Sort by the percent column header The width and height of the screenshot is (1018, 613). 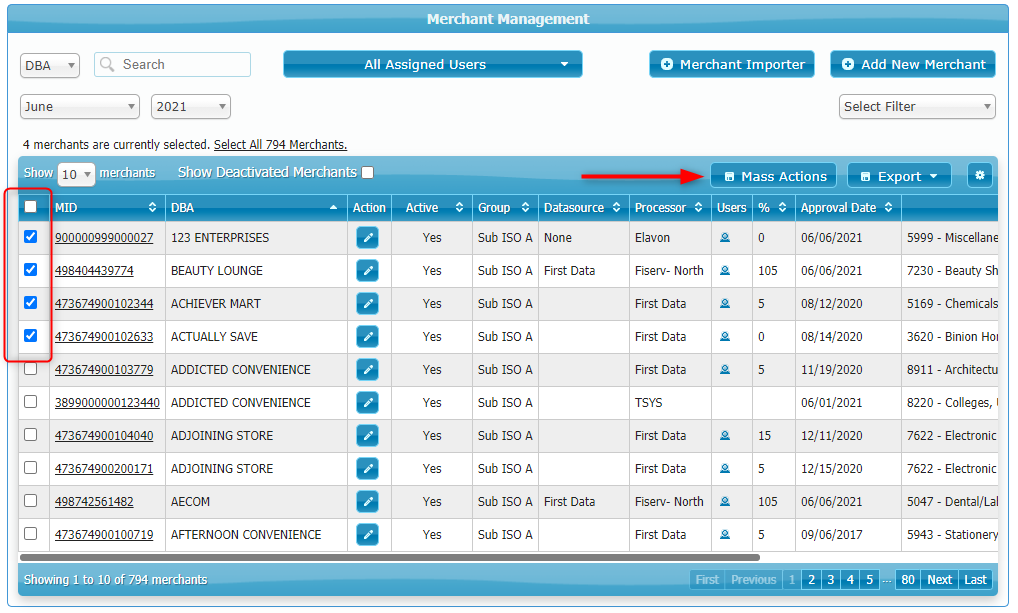tap(773, 208)
